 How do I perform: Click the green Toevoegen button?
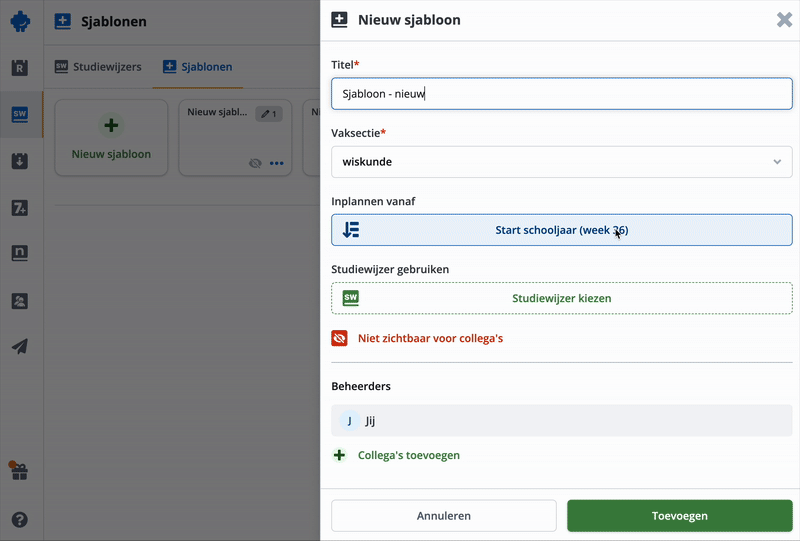pyautogui.click(x=679, y=516)
